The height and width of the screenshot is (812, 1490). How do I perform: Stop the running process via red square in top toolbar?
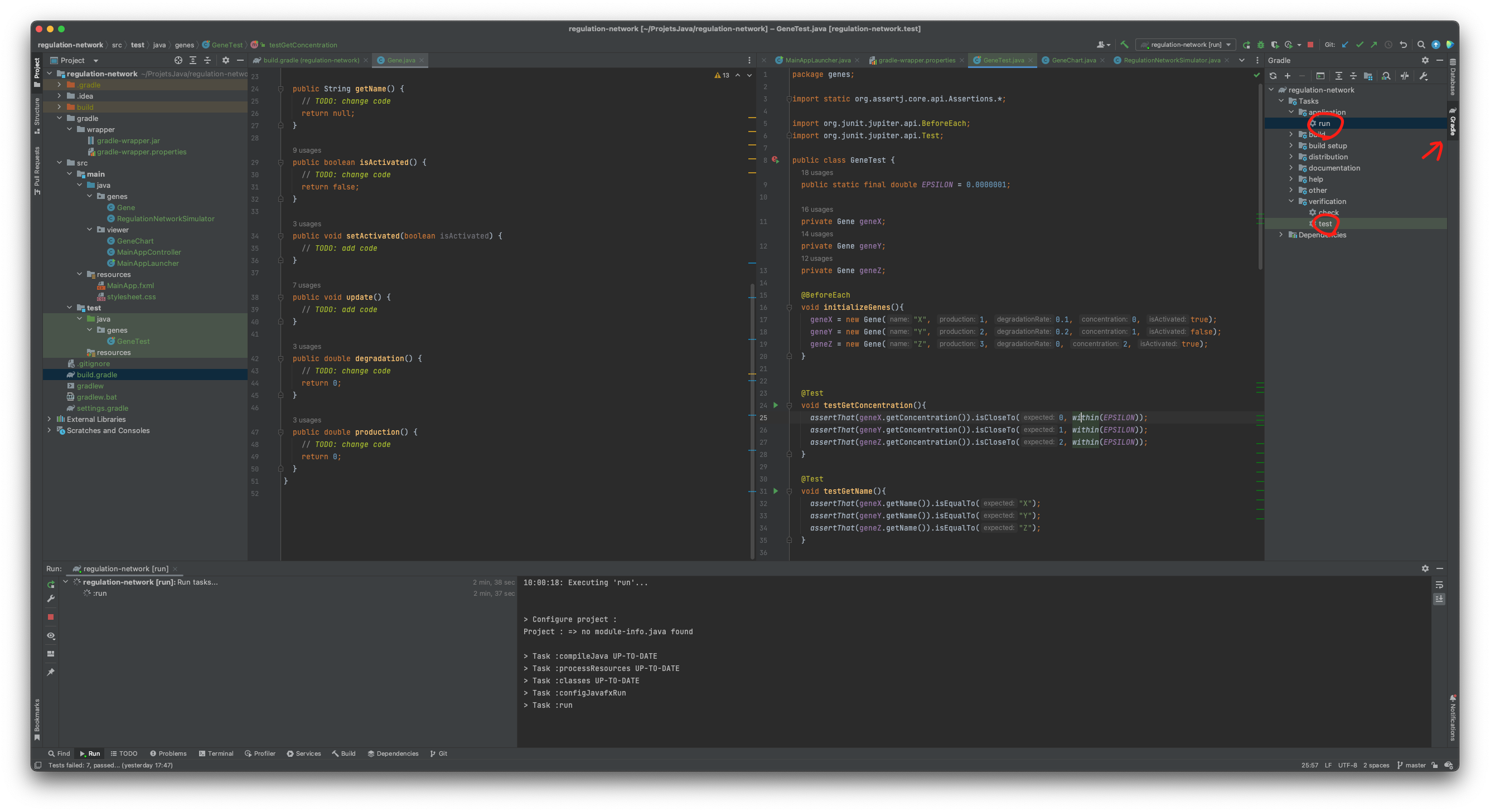point(1310,45)
